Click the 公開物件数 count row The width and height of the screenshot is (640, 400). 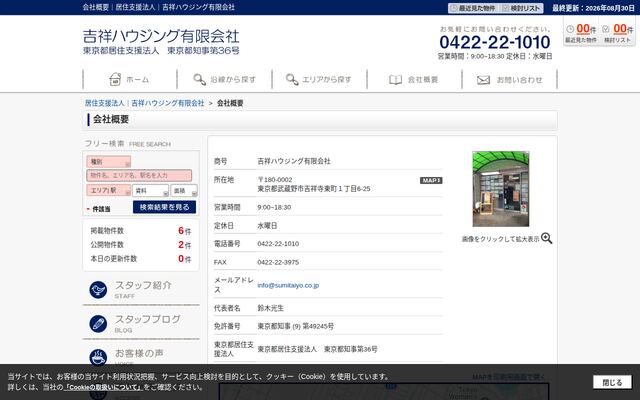[141, 244]
